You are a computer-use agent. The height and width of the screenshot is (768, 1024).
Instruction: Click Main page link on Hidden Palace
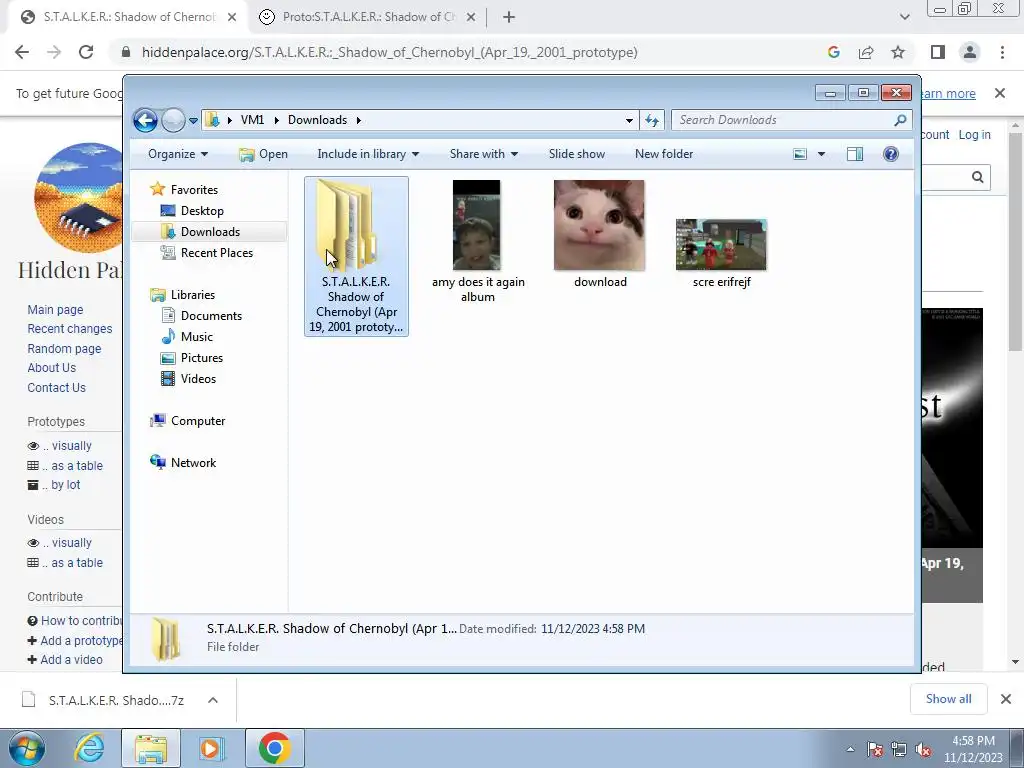coord(56,310)
